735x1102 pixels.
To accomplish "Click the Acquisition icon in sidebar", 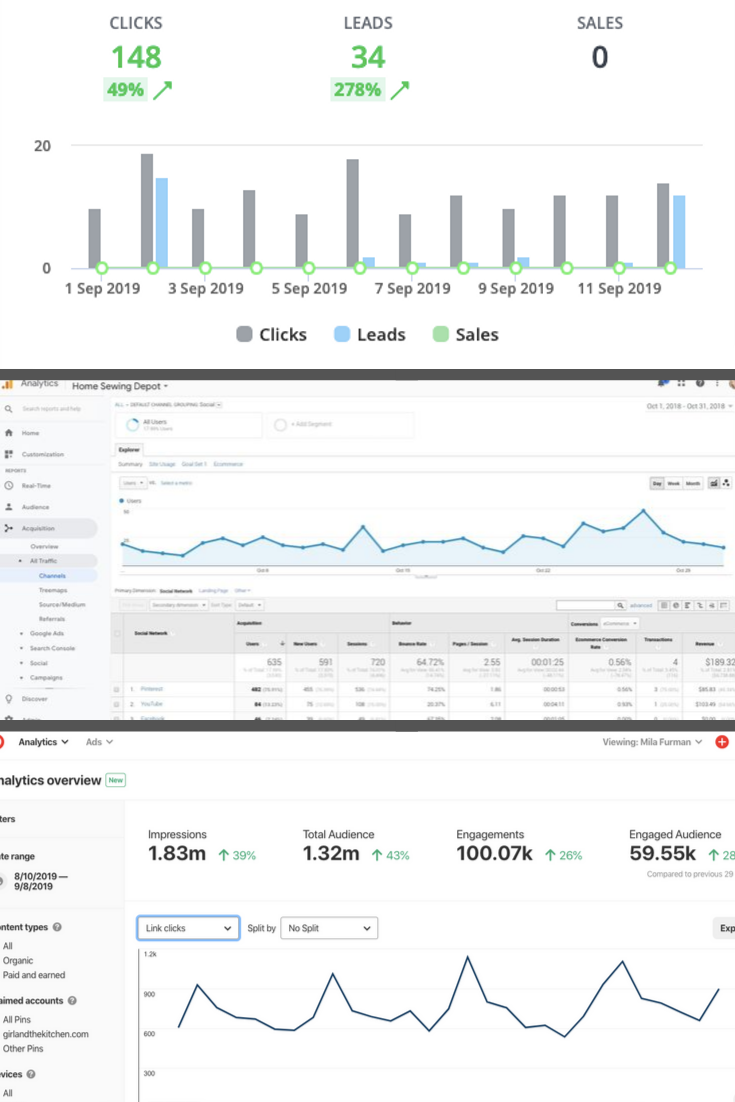I will click(9, 528).
